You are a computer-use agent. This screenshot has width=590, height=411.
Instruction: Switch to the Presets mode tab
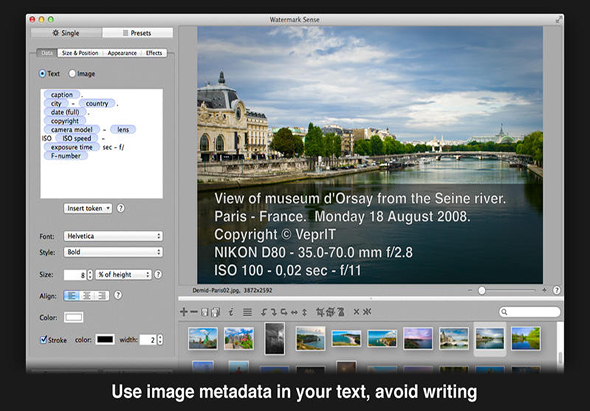coord(137,33)
